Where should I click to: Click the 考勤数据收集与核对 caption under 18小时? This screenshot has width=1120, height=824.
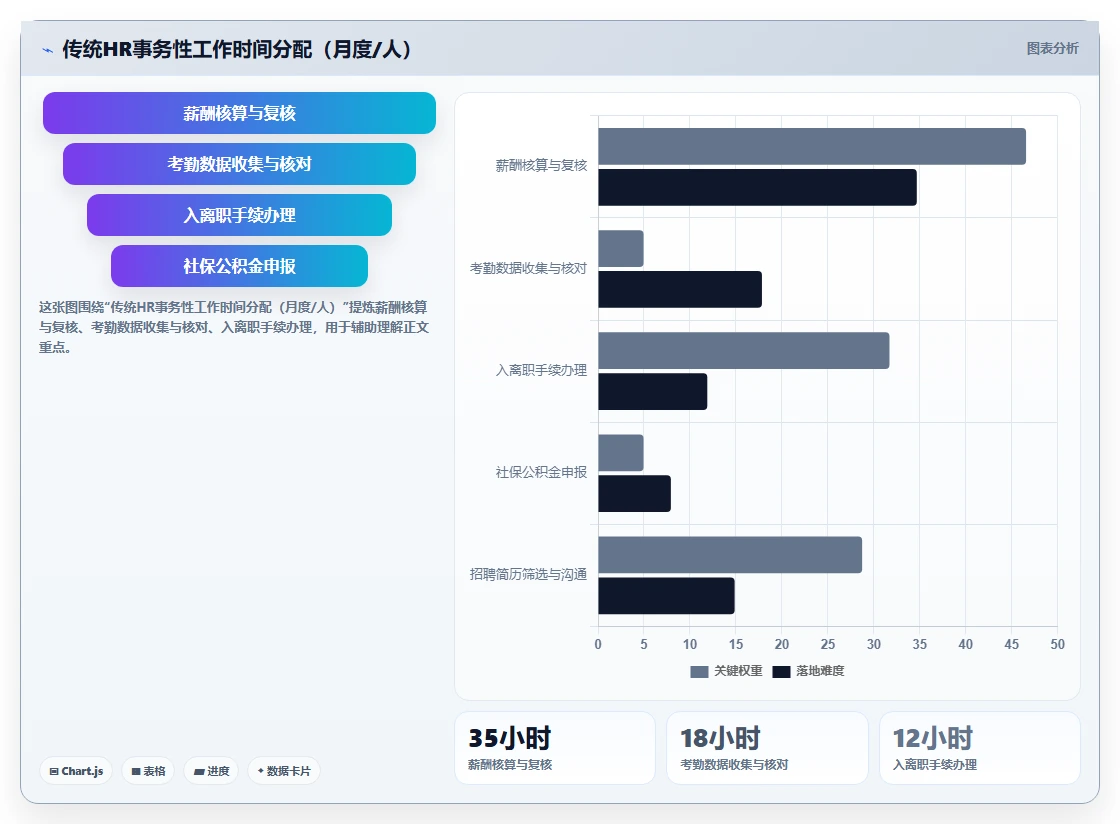coord(734,765)
